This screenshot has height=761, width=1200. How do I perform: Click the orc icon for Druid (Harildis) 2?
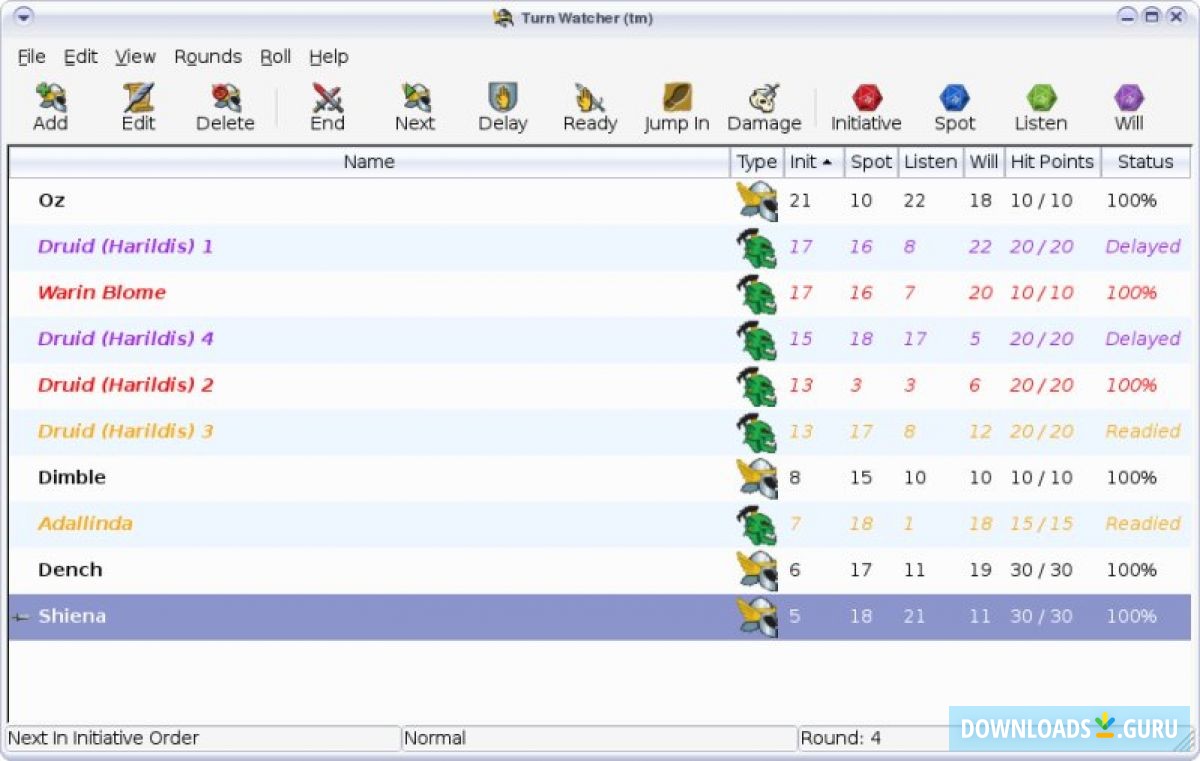(757, 385)
